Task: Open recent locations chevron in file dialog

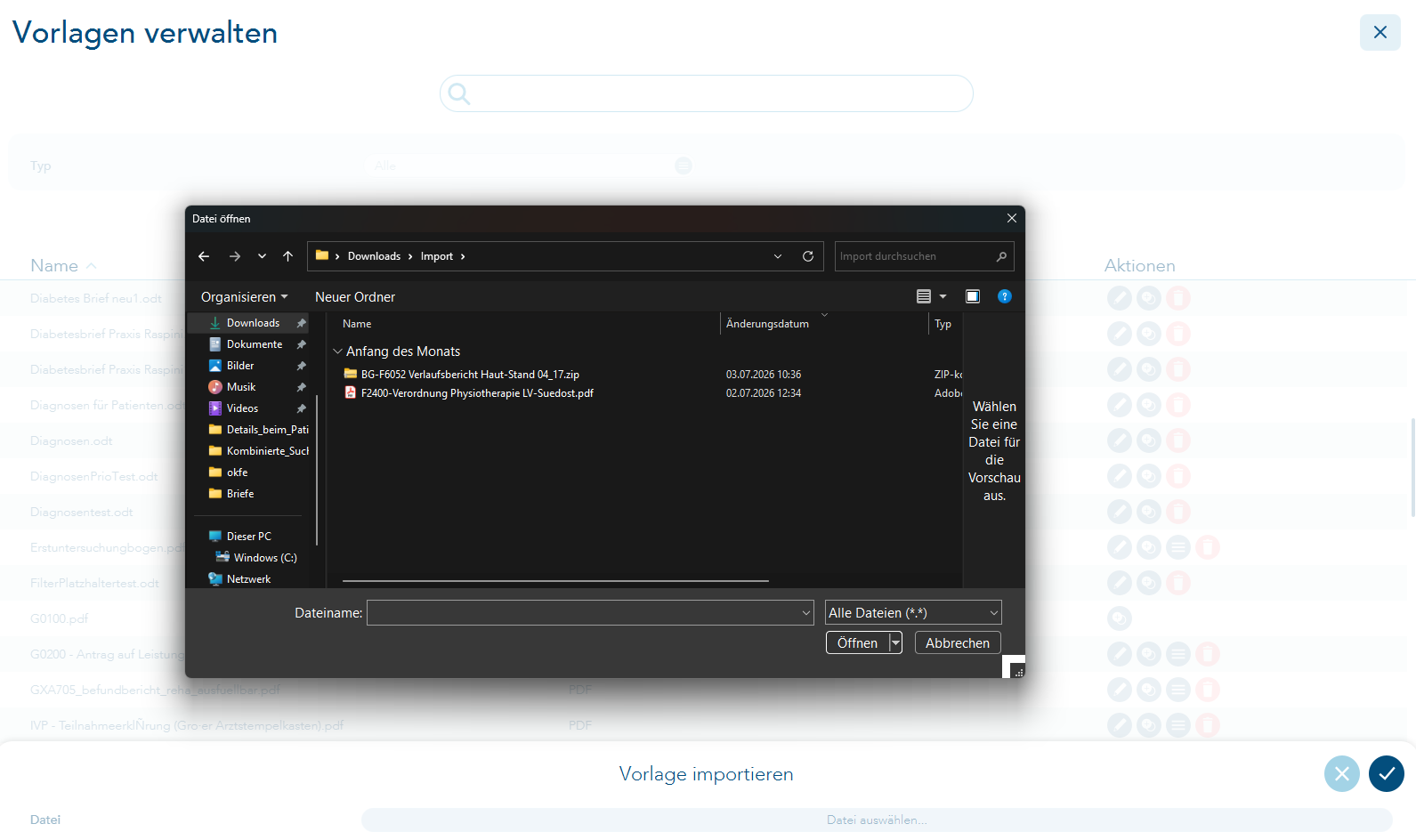Action: coord(262,256)
